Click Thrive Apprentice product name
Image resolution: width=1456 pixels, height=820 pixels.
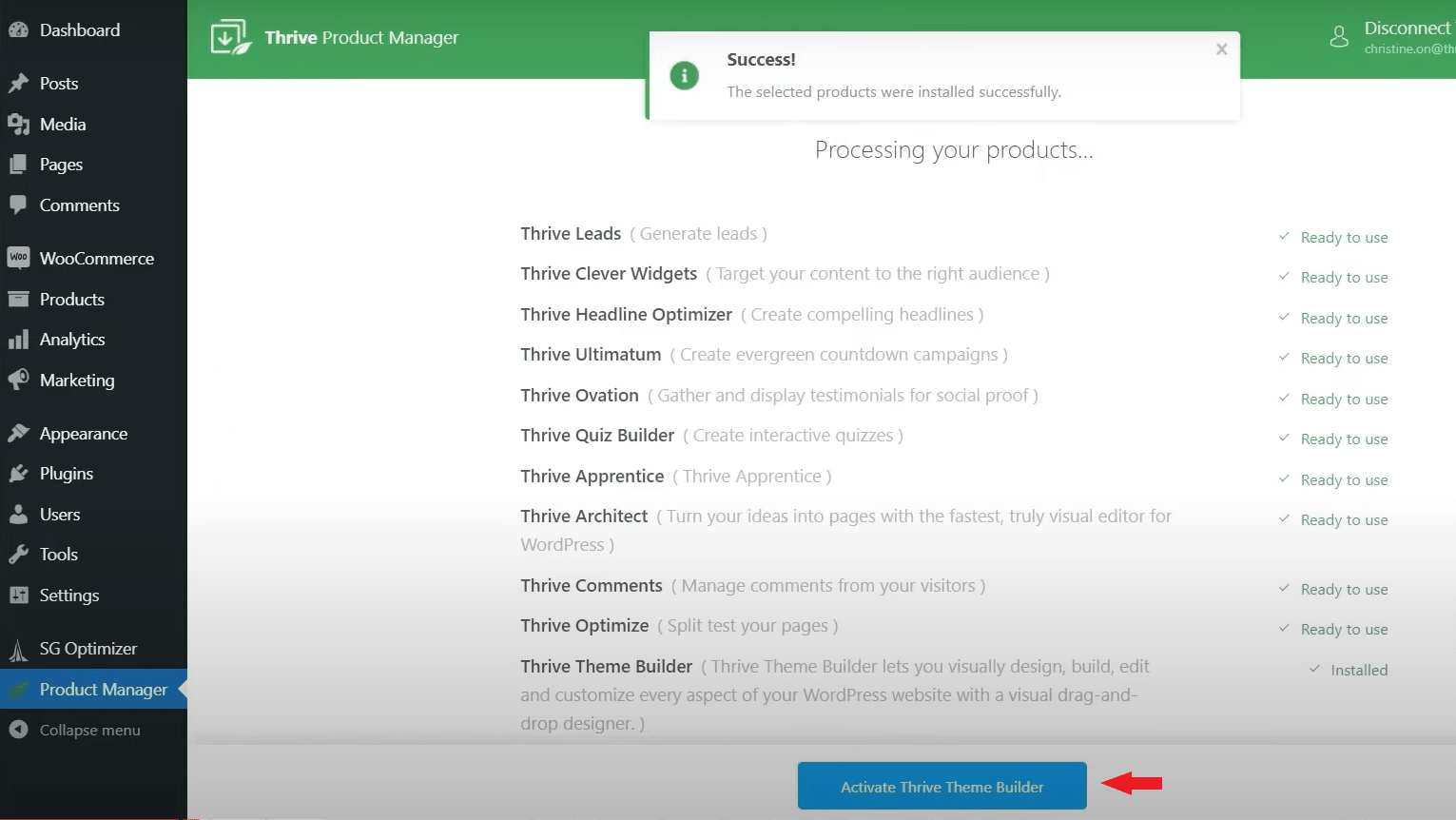[592, 477]
